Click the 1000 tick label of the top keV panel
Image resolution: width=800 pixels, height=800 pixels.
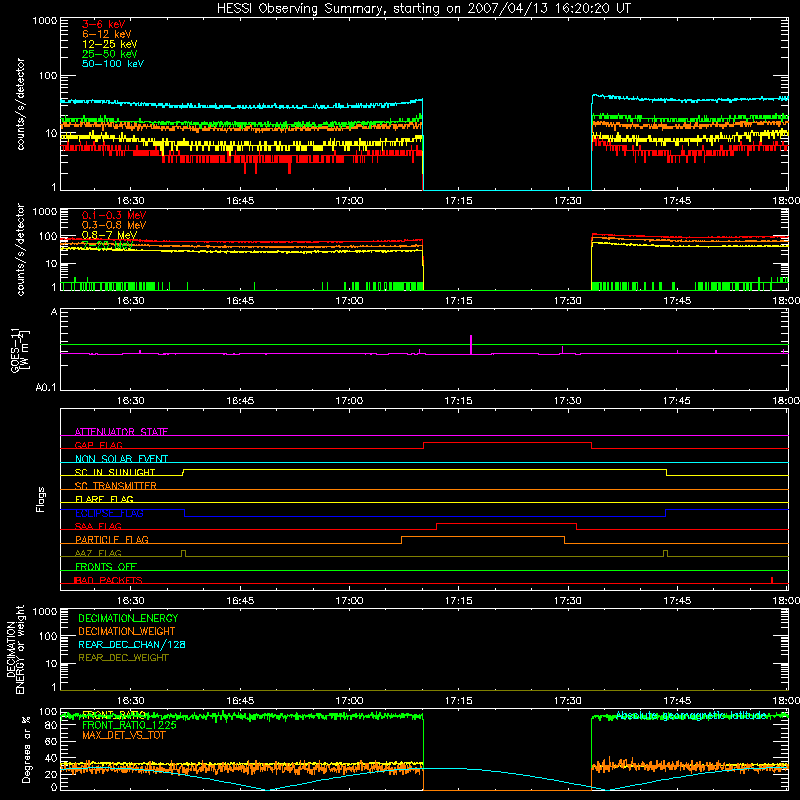point(45,21)
